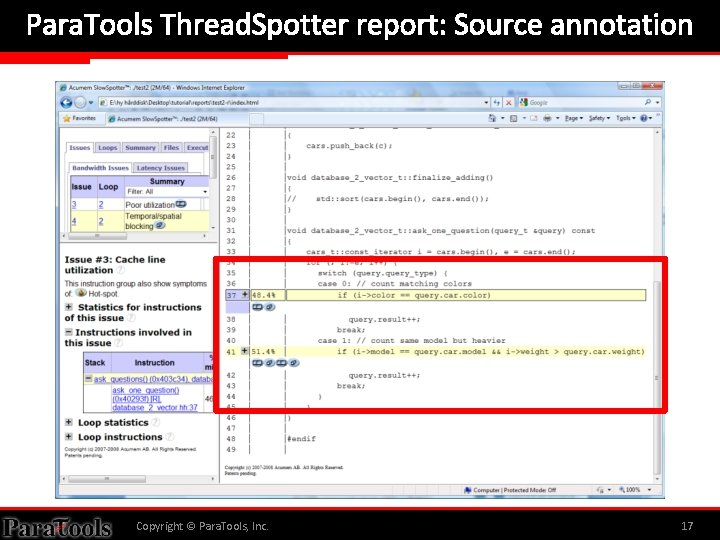Viewport: 720px width, 540px height.
Task: Click first issue icon under line 41
Action: (x=258, y=363)
